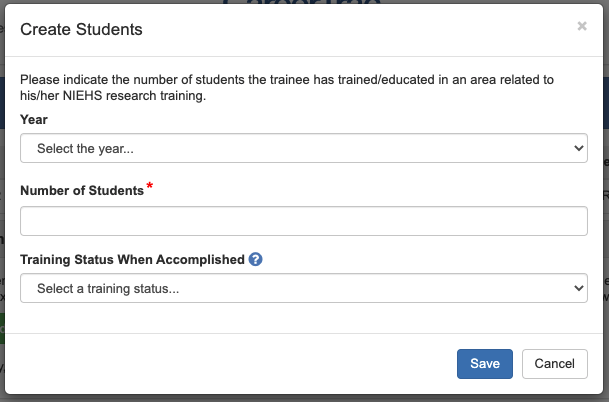Click 'Training Status When Accomplished' label text
This screenshot has height=402, width=609.
[132, 259]
